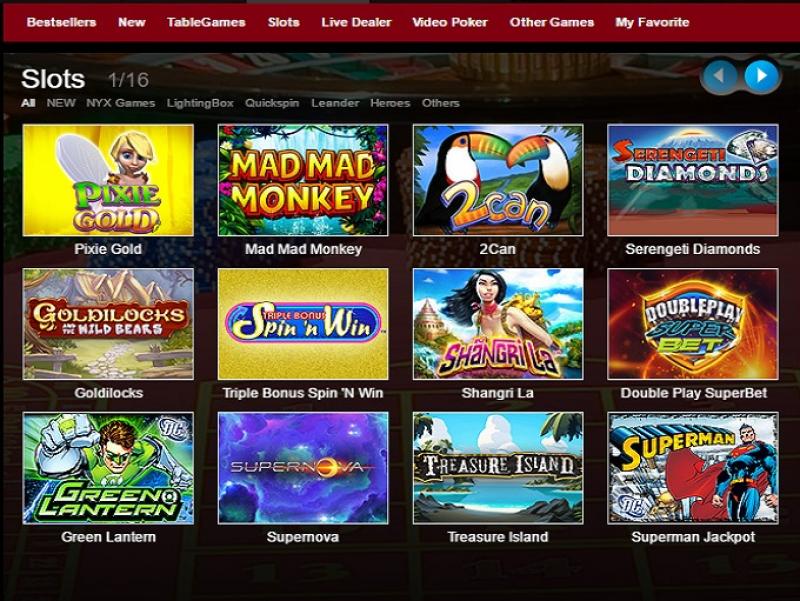The width and height of the screenshot is (800, 601).
Task: Play Triple Bonus Spin 'N Win
Action: tap(303, 324)
